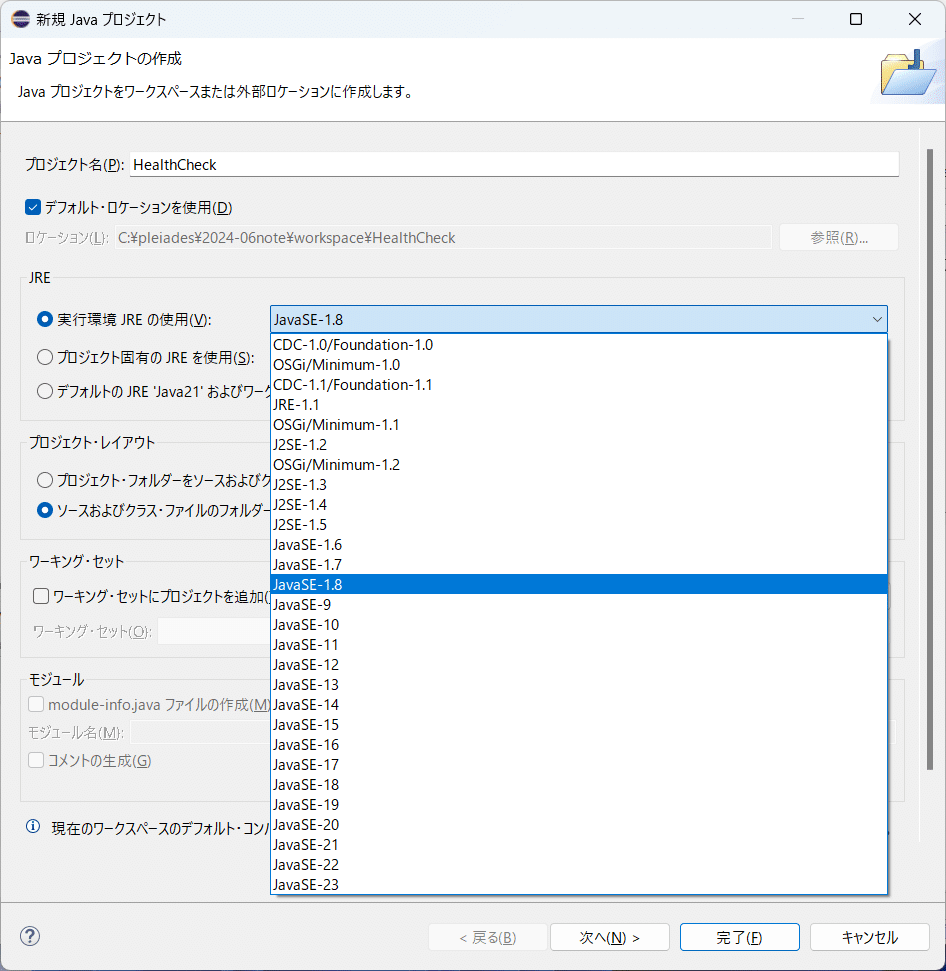
Task: Pick JavaSE-14 execution environment
Action: tap(578, 705)
